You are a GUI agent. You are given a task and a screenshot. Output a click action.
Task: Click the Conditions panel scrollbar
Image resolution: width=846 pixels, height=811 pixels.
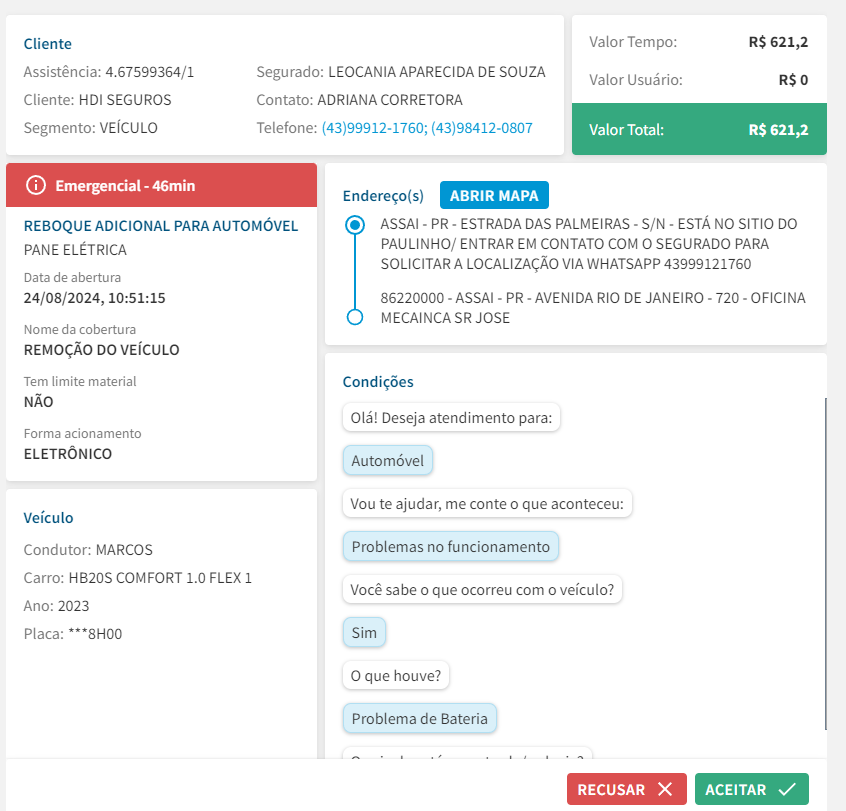pyautogui.click(x=826, y=560)
